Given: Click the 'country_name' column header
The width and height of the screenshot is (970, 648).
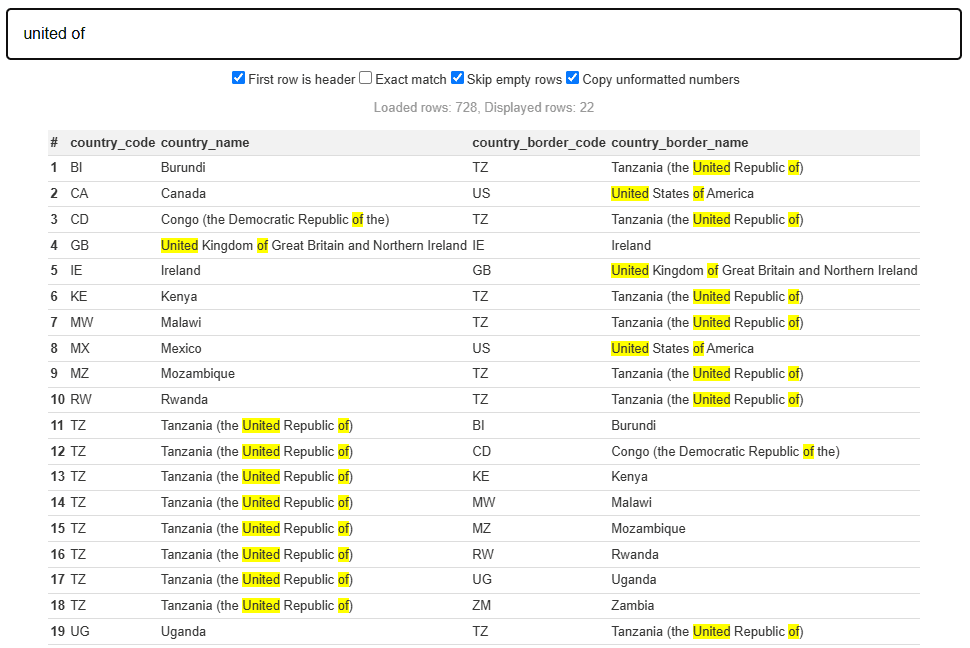Looking at the screenshot, I should tap(205, 142).
